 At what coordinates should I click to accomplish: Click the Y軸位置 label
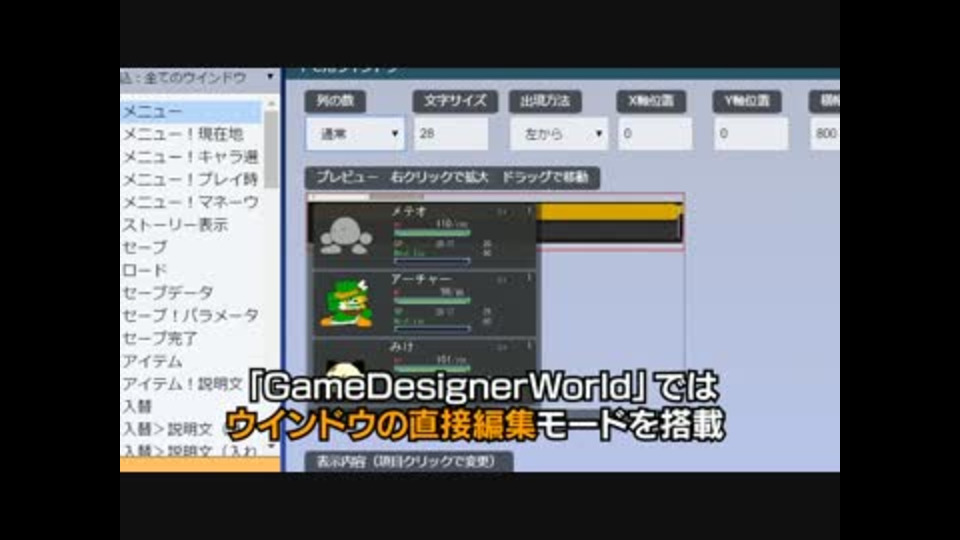(747, 101)
